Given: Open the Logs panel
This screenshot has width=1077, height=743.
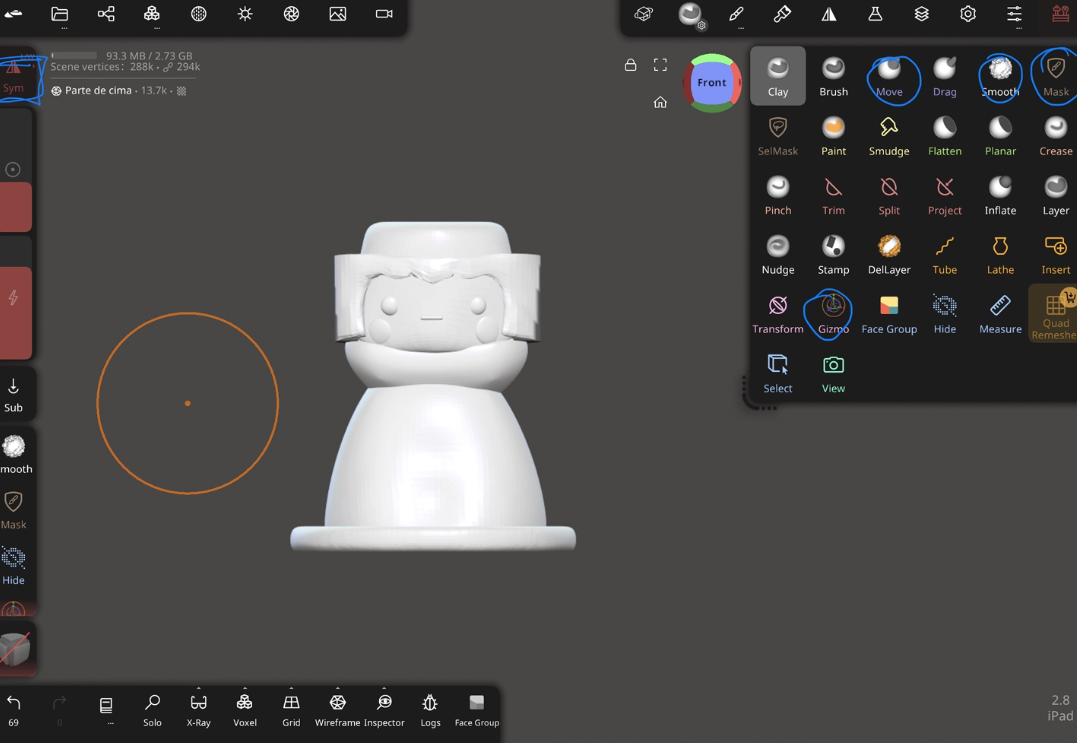Looking at the screenshot, I should tap(430, 710).
